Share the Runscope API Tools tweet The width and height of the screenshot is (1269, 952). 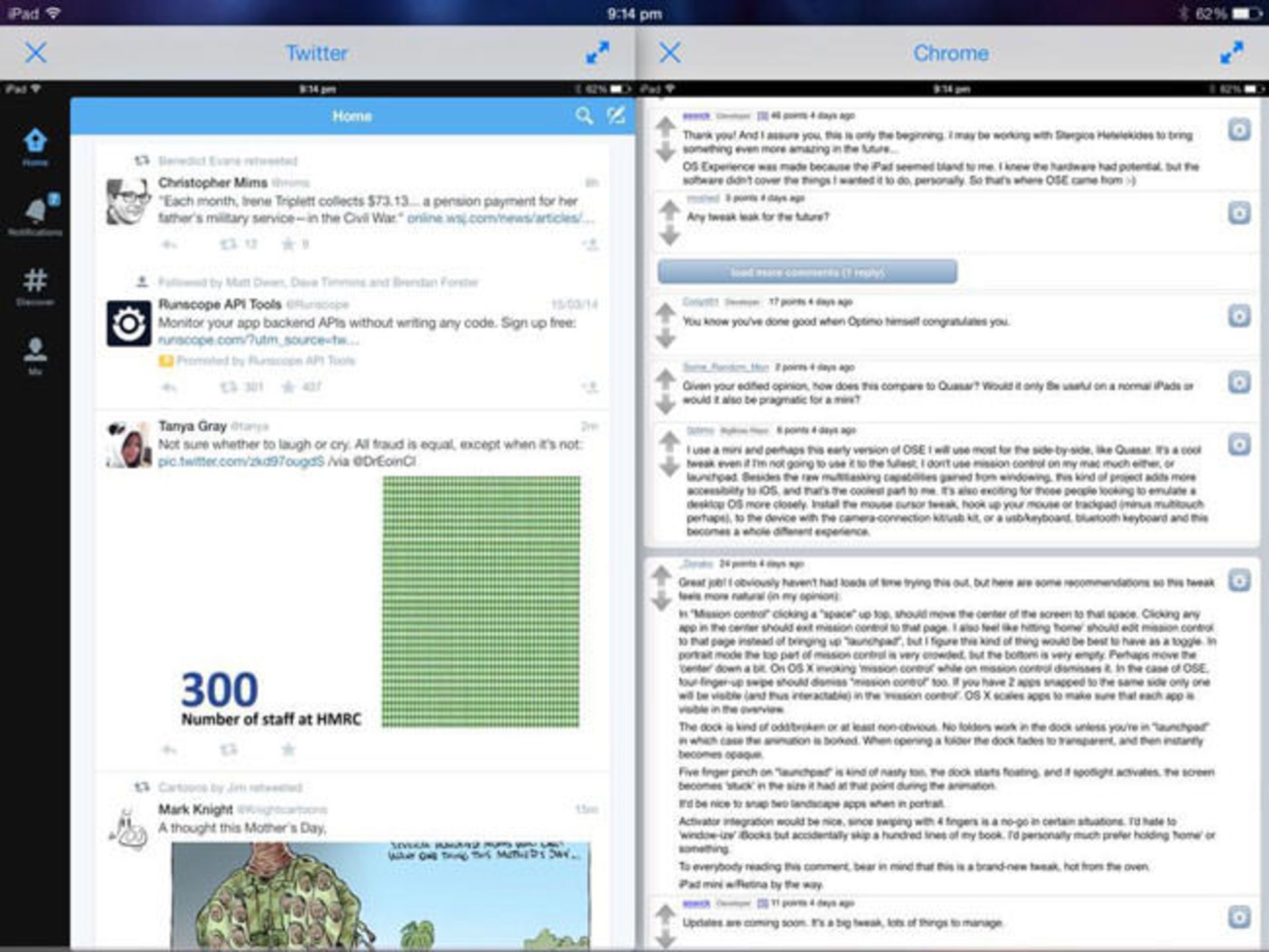[x=590, y=387]
